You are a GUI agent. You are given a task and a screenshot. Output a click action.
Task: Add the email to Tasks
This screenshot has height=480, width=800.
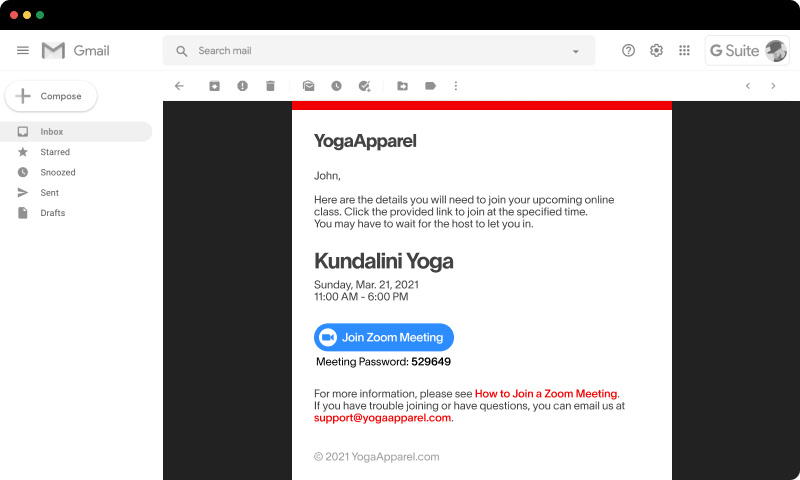[x=364, y=86]
